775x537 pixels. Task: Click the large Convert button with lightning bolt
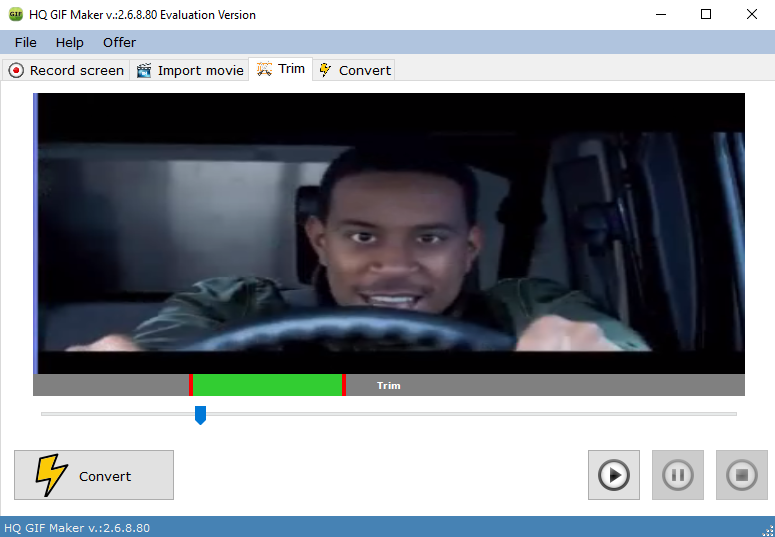point(94,475)
